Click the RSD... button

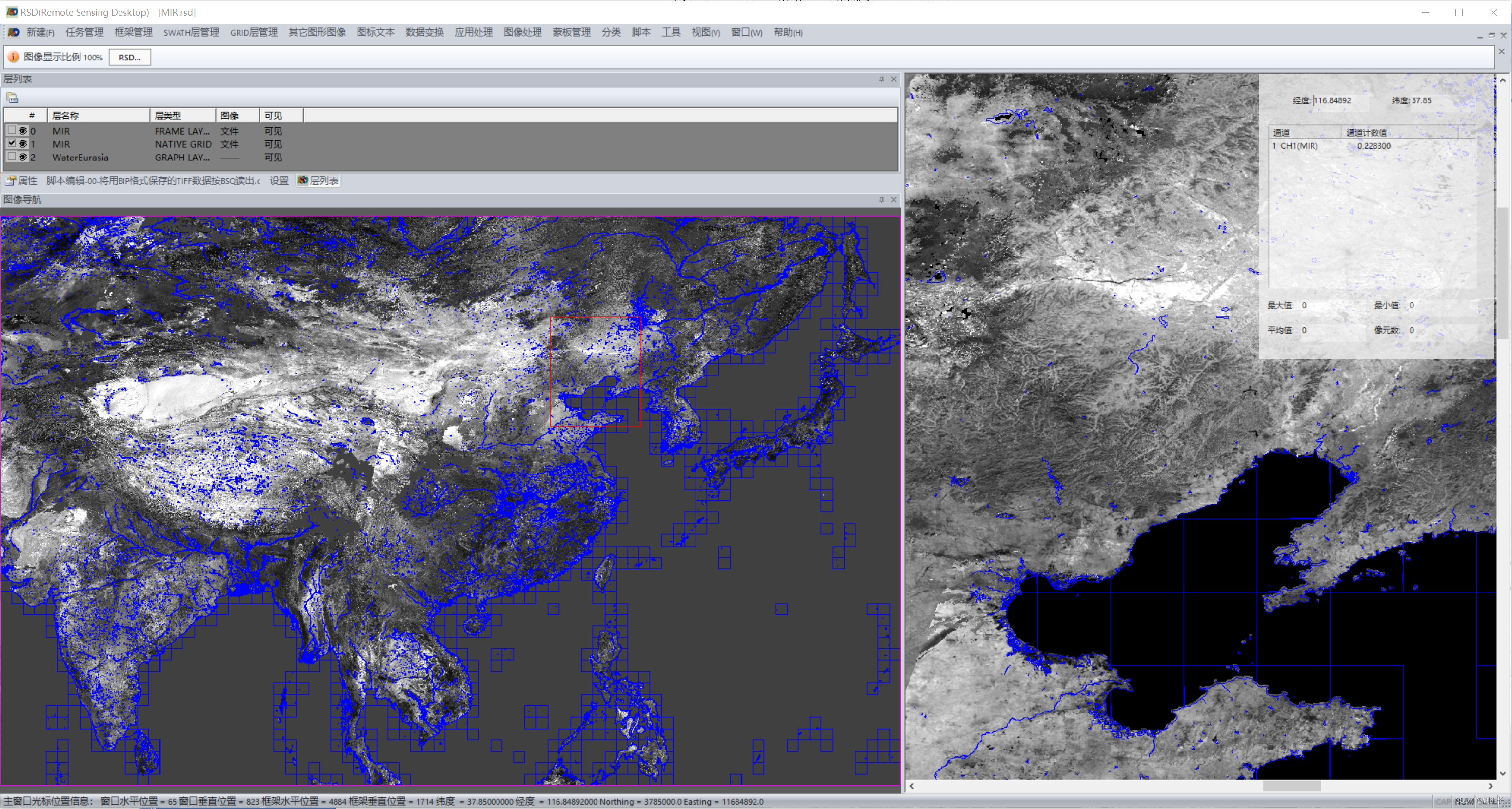[x=130, y=58]
